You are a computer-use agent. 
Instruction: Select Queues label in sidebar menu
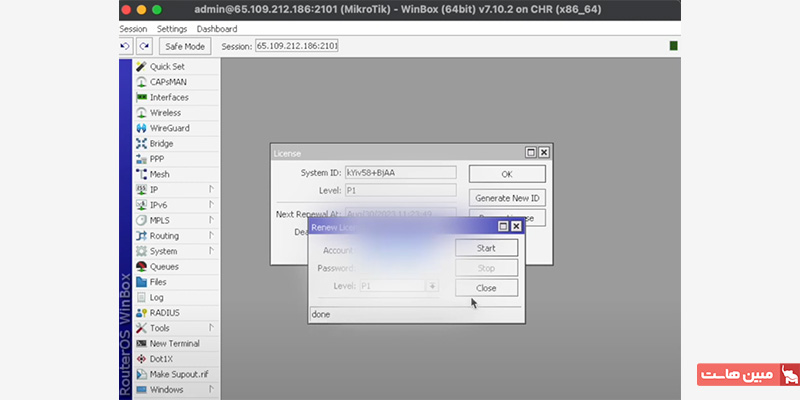(x=164, y=266)
